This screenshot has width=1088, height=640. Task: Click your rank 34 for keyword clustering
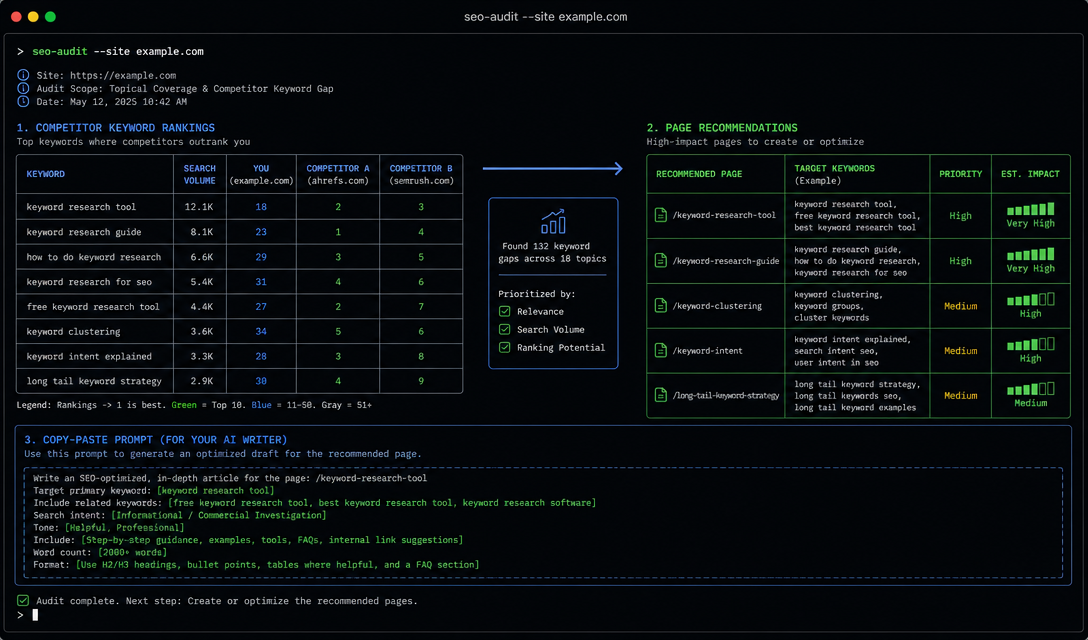261,331
